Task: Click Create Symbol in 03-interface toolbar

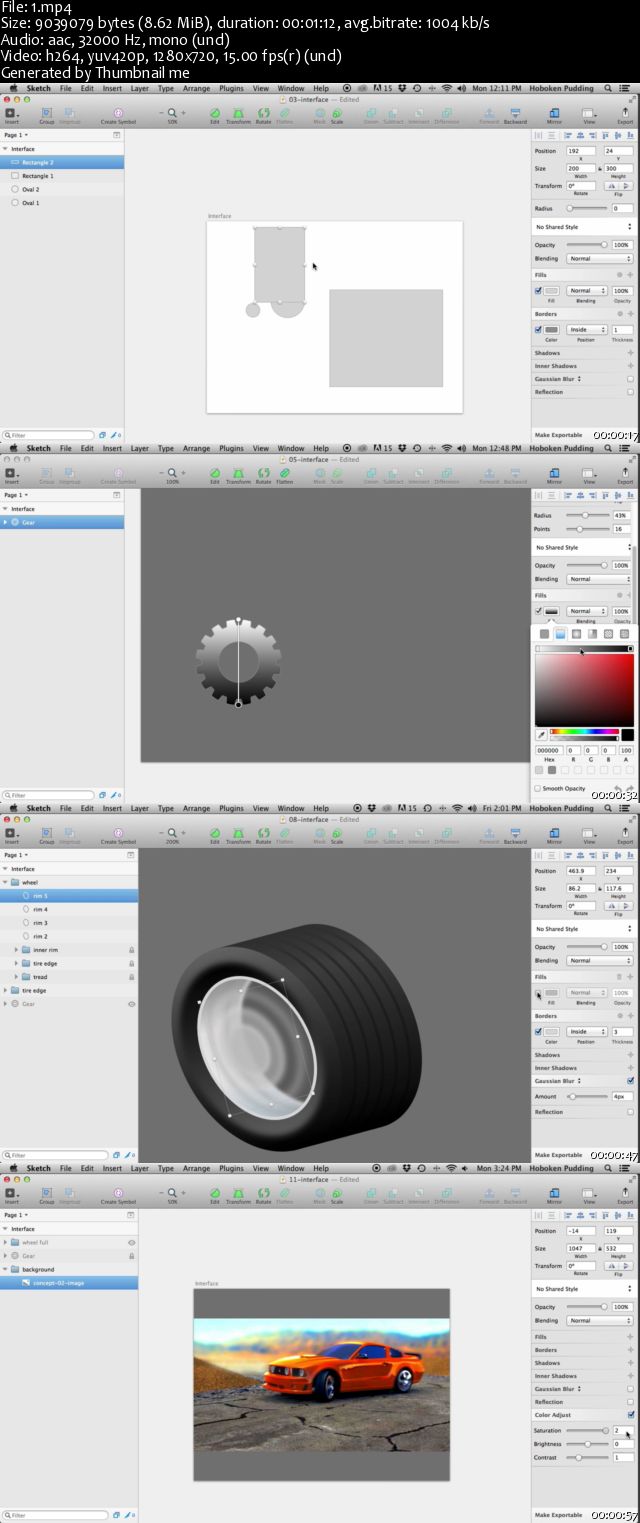Action: tap(119, 114)
